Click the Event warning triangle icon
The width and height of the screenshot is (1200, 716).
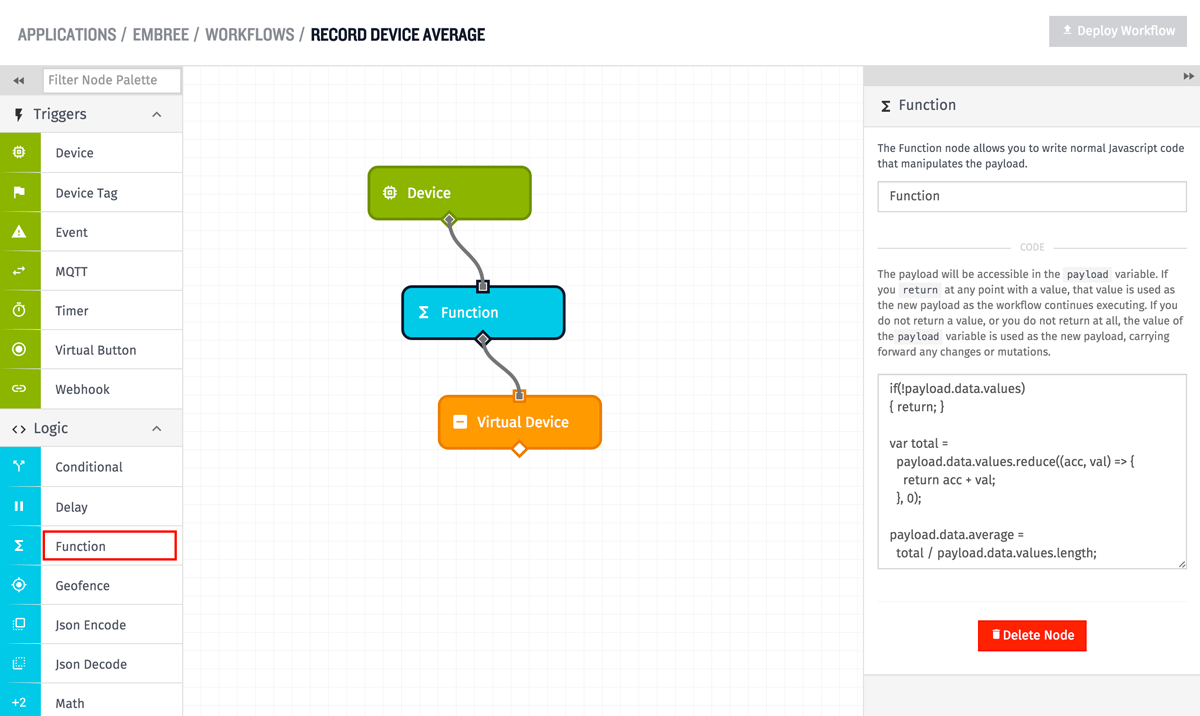pos(19,231)
